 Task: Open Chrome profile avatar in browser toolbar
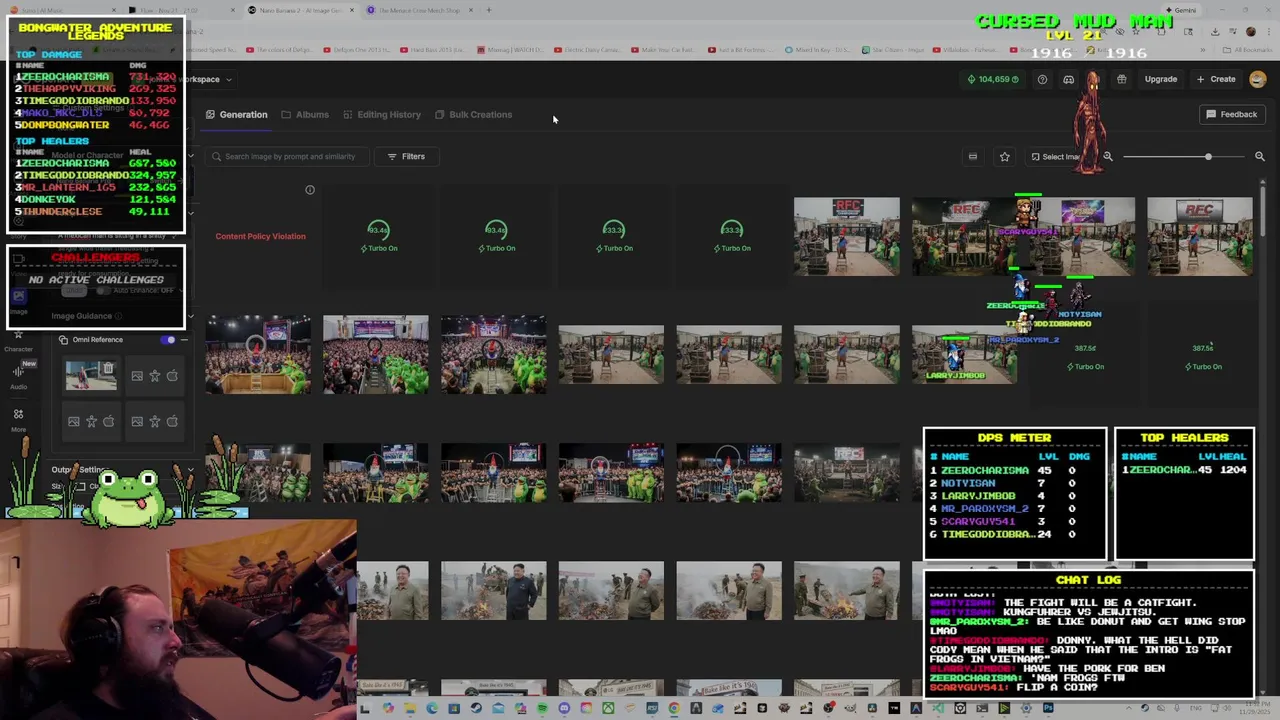(x=1250, y=31)
